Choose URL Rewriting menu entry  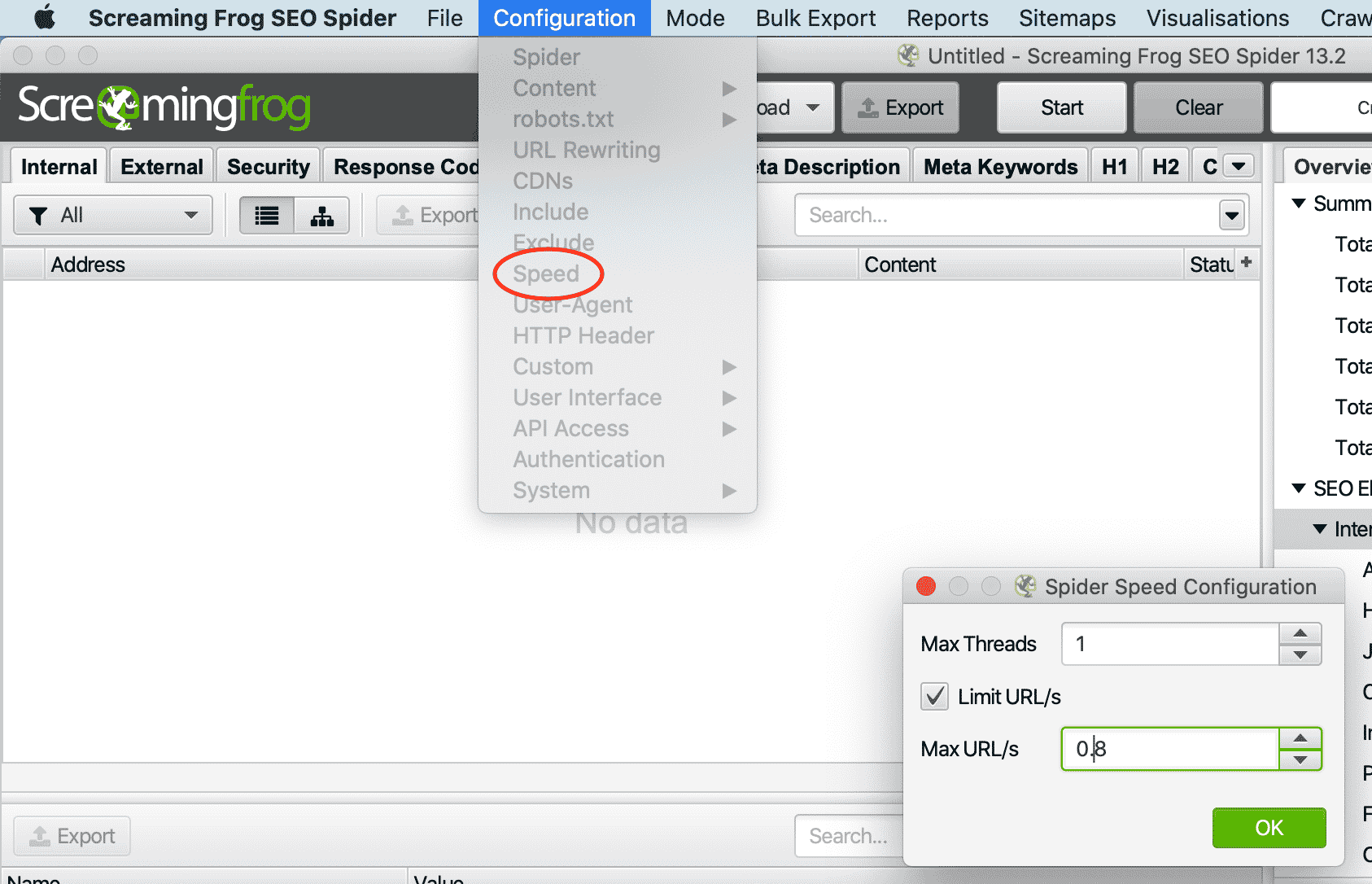[586, 150]
